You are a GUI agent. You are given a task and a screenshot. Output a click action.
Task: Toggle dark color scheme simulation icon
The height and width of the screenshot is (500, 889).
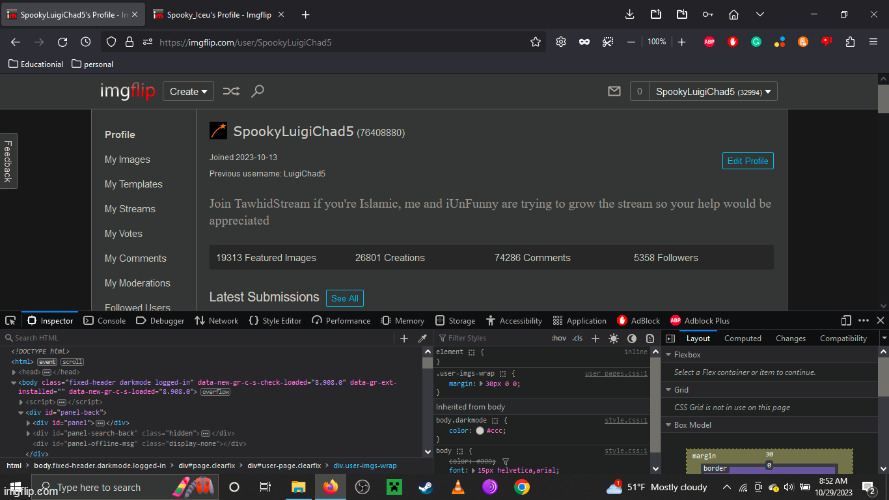[x=632, y=338]
